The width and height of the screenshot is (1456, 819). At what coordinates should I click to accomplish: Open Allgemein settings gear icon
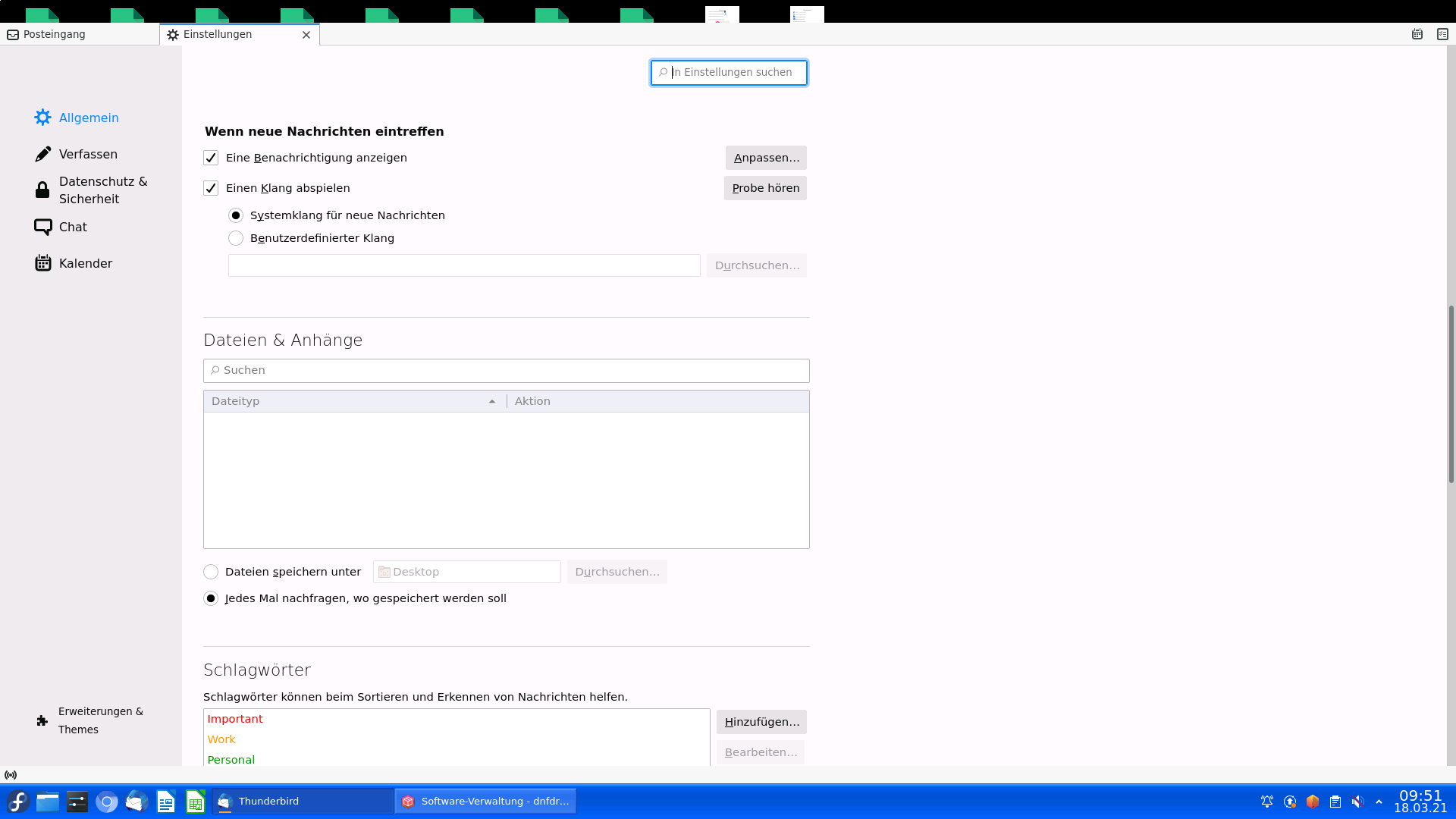click(x=43, y=118)
